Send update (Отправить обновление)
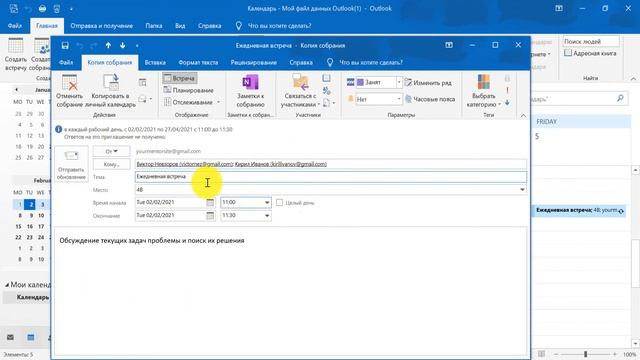 point(71,164)
